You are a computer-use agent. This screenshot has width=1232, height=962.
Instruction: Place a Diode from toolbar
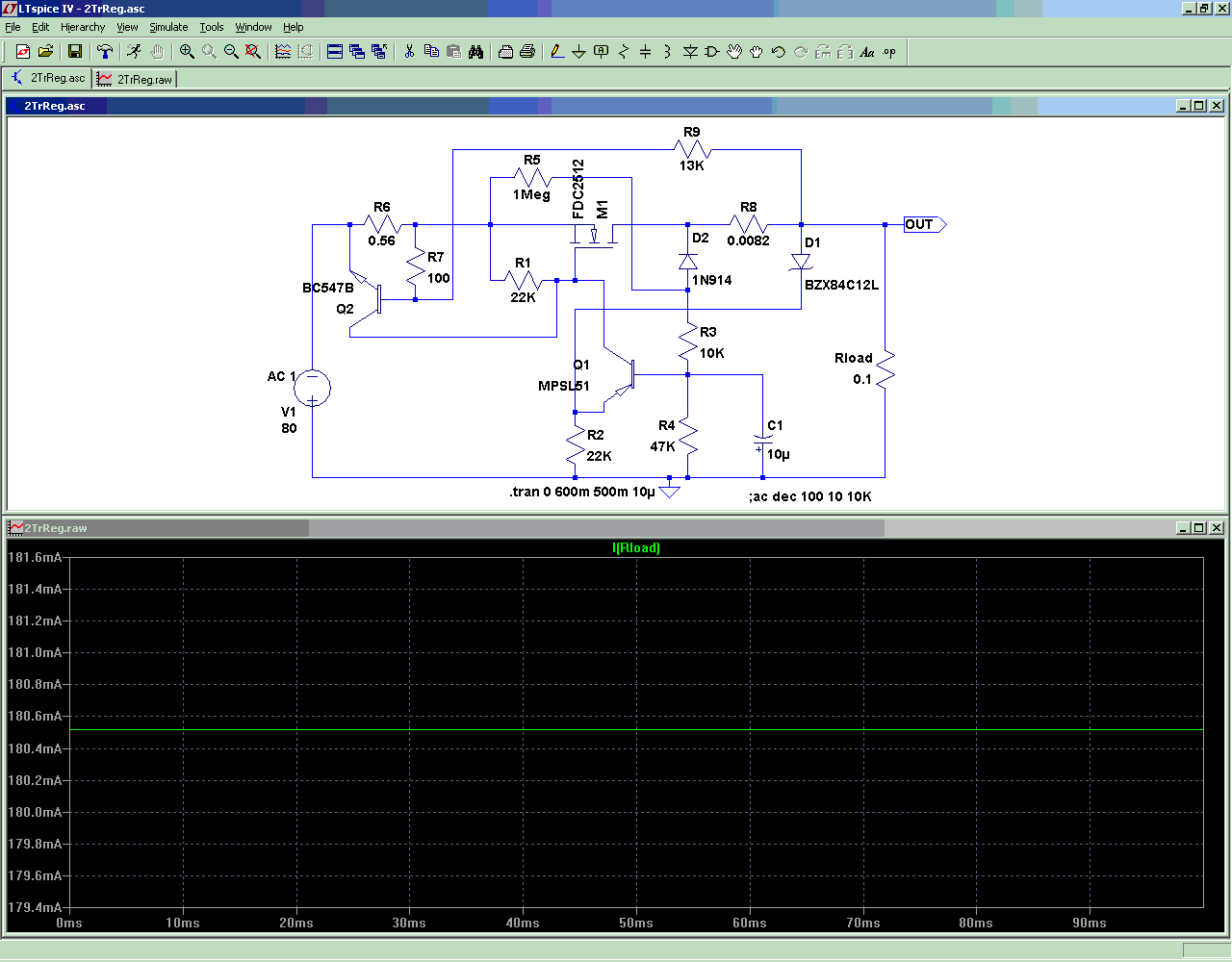coord(690,51)
